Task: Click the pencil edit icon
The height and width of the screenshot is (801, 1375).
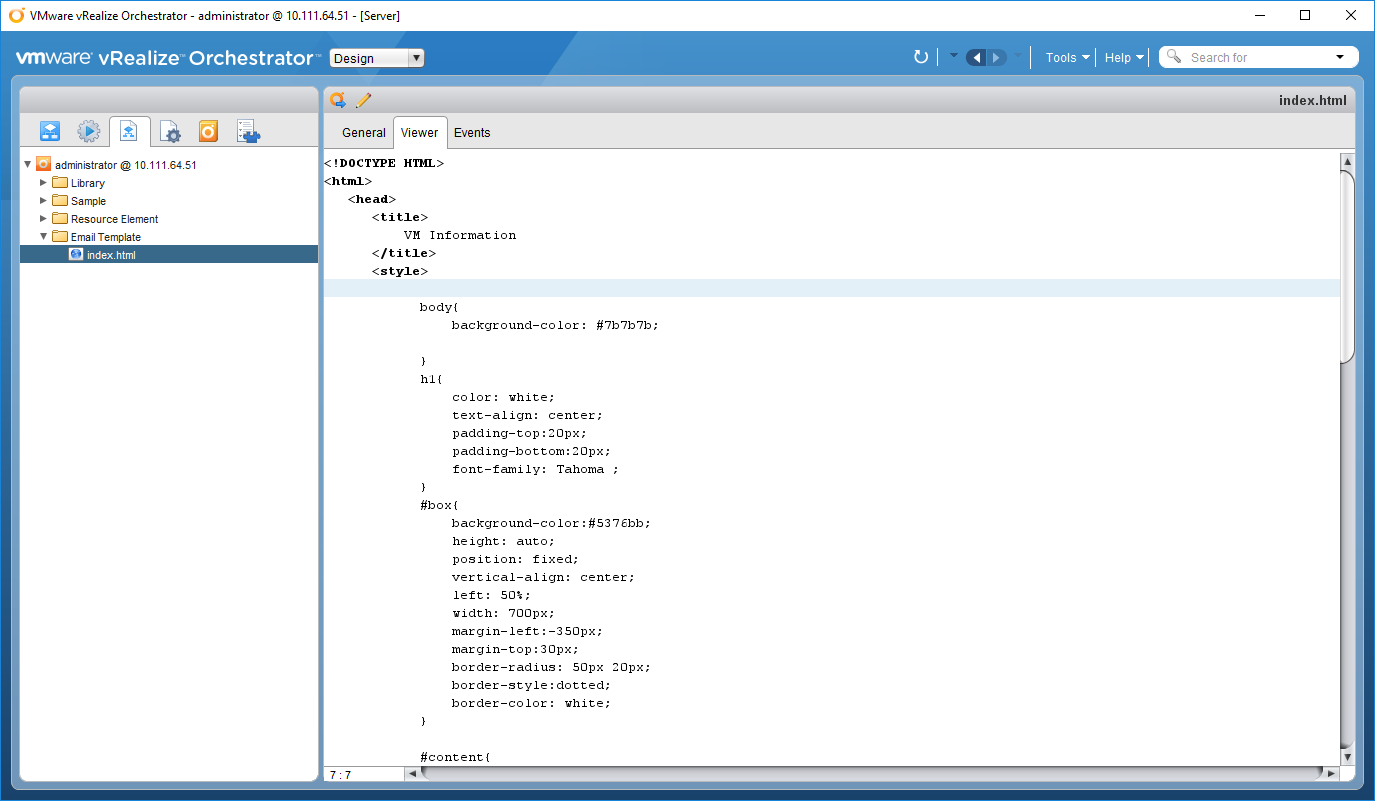Action: (364, 100)
